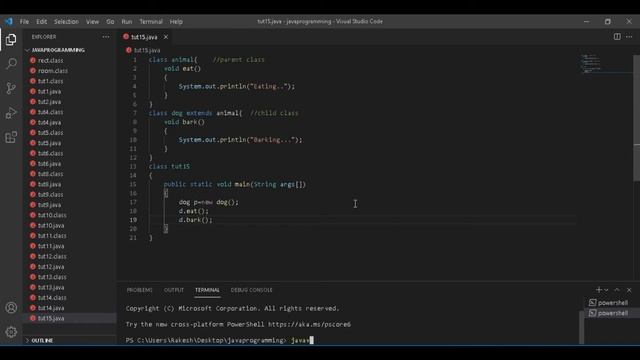The width and height of the screenshot is (640, 360).
Task: Open editor More Actions ellipsis
Action: coord(629,37)
